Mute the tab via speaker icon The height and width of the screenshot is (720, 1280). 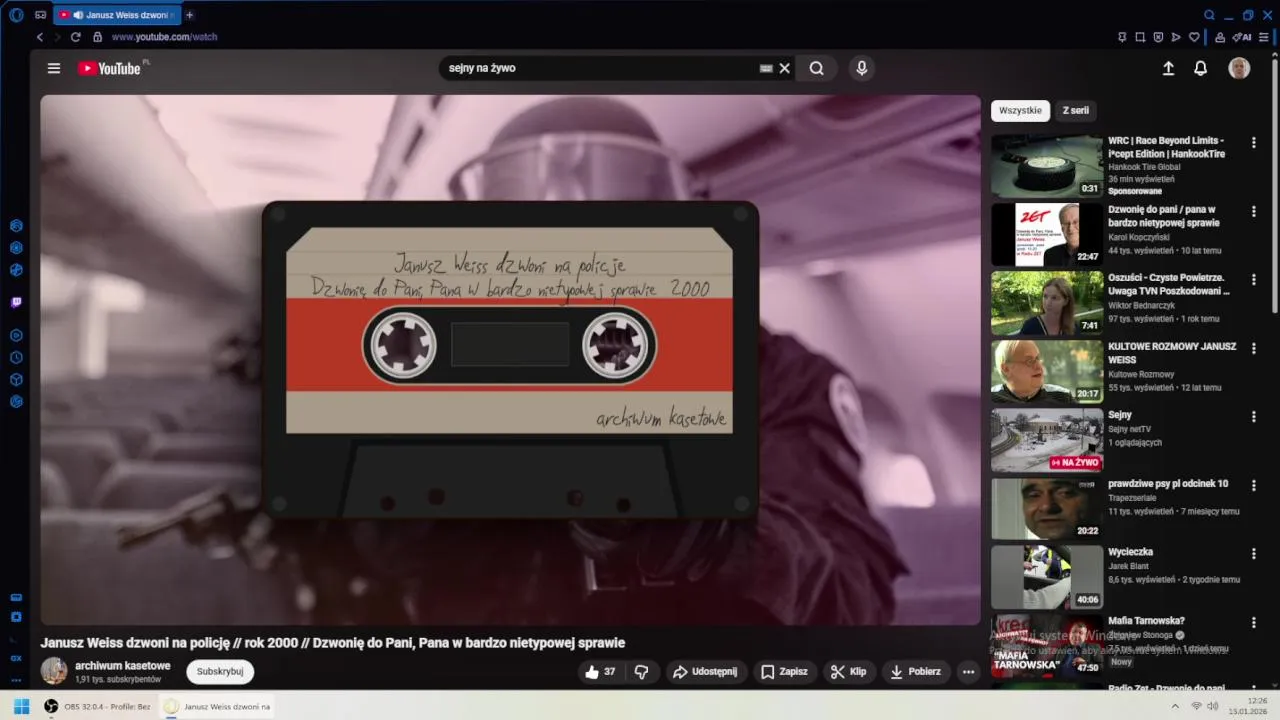[77, 15]
